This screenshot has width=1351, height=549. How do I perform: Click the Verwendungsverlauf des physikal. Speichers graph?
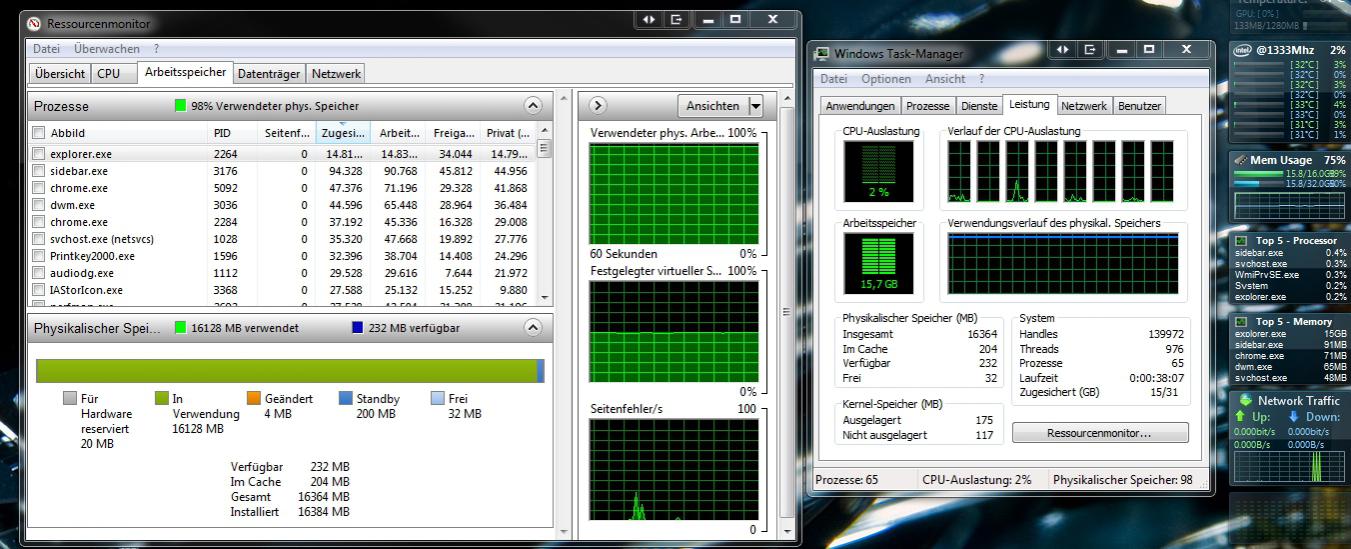[x=1063, y=263]
